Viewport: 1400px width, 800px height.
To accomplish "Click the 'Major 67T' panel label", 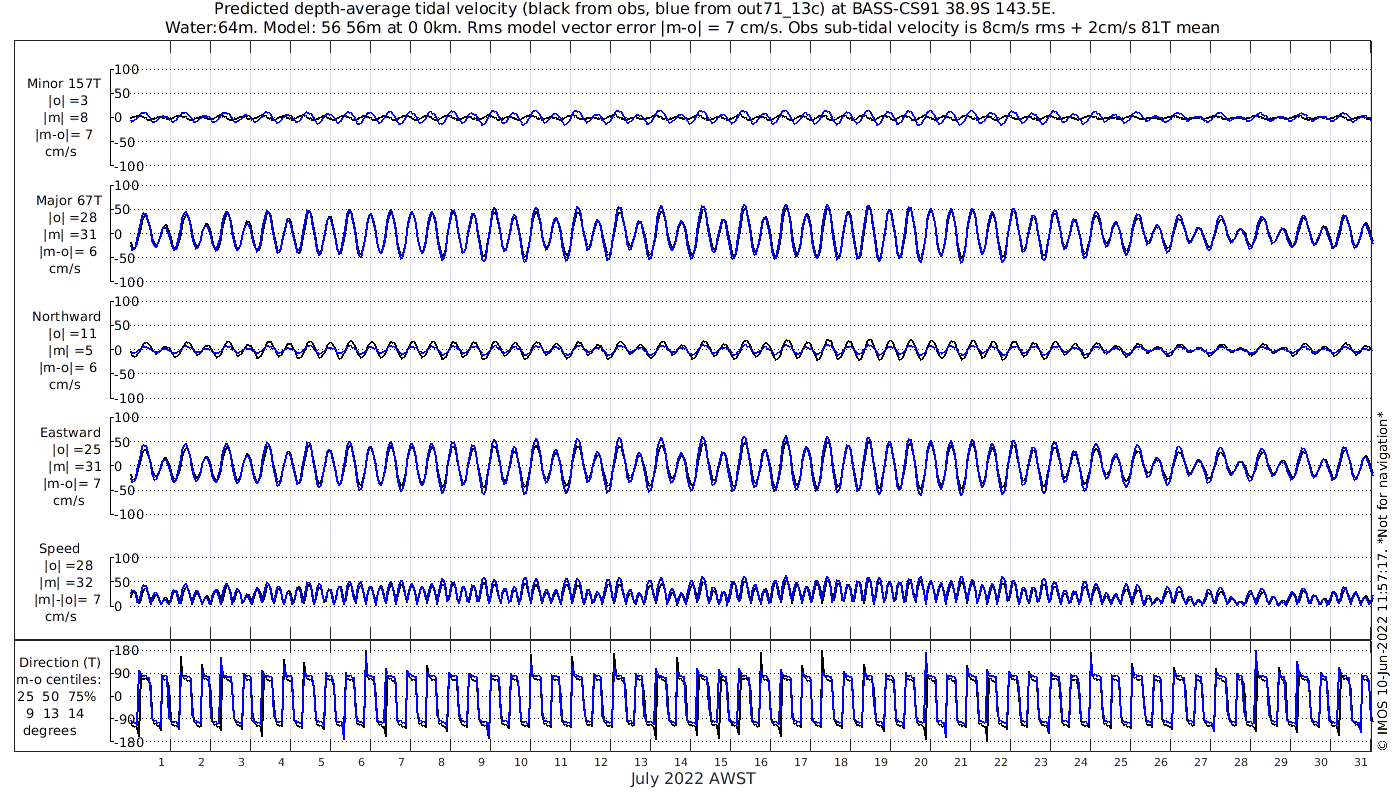I will coord(68,201).
